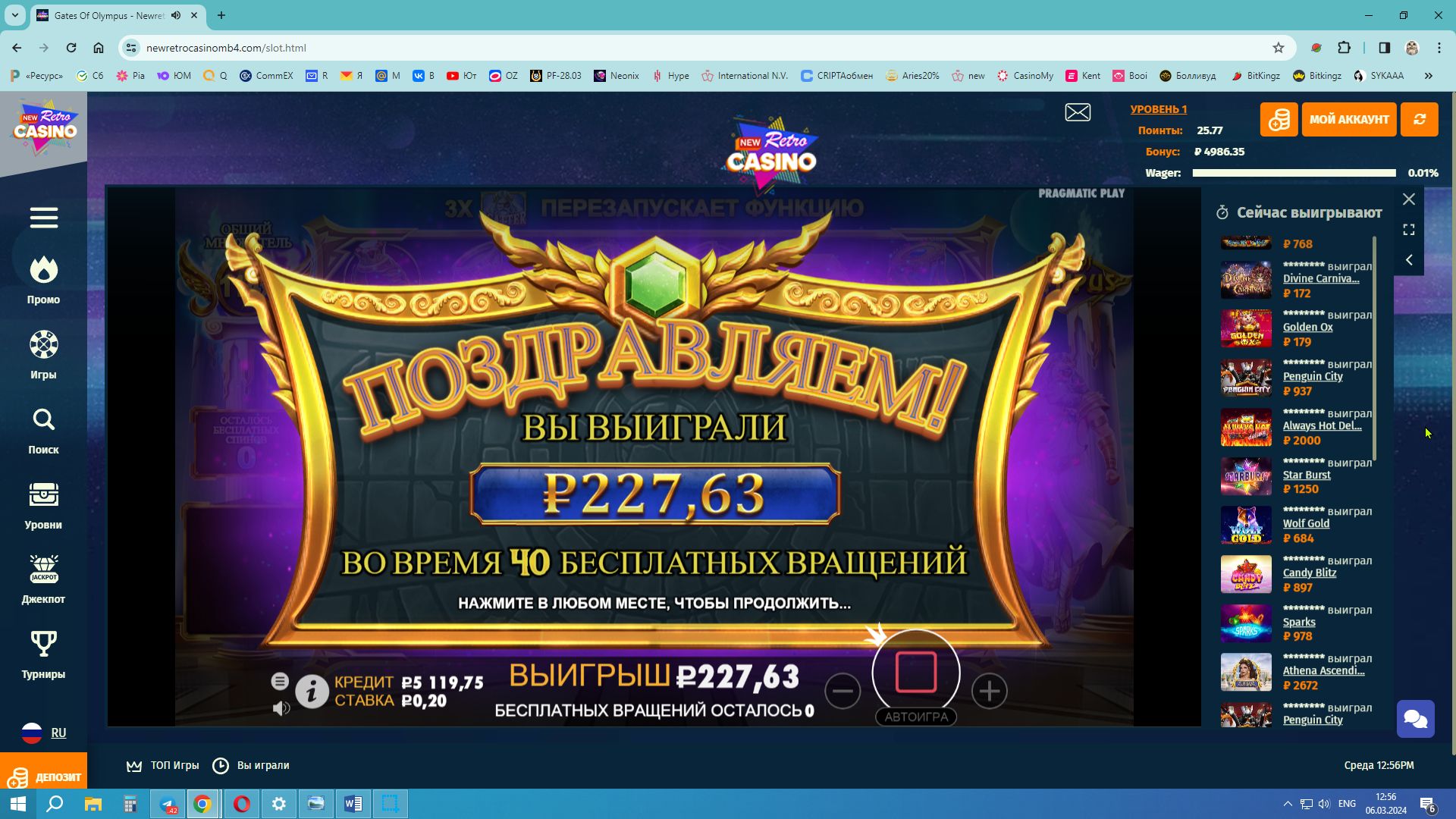Open the Игры section
The width and height of the screenshot is (1456, 819).
point(43,355)
